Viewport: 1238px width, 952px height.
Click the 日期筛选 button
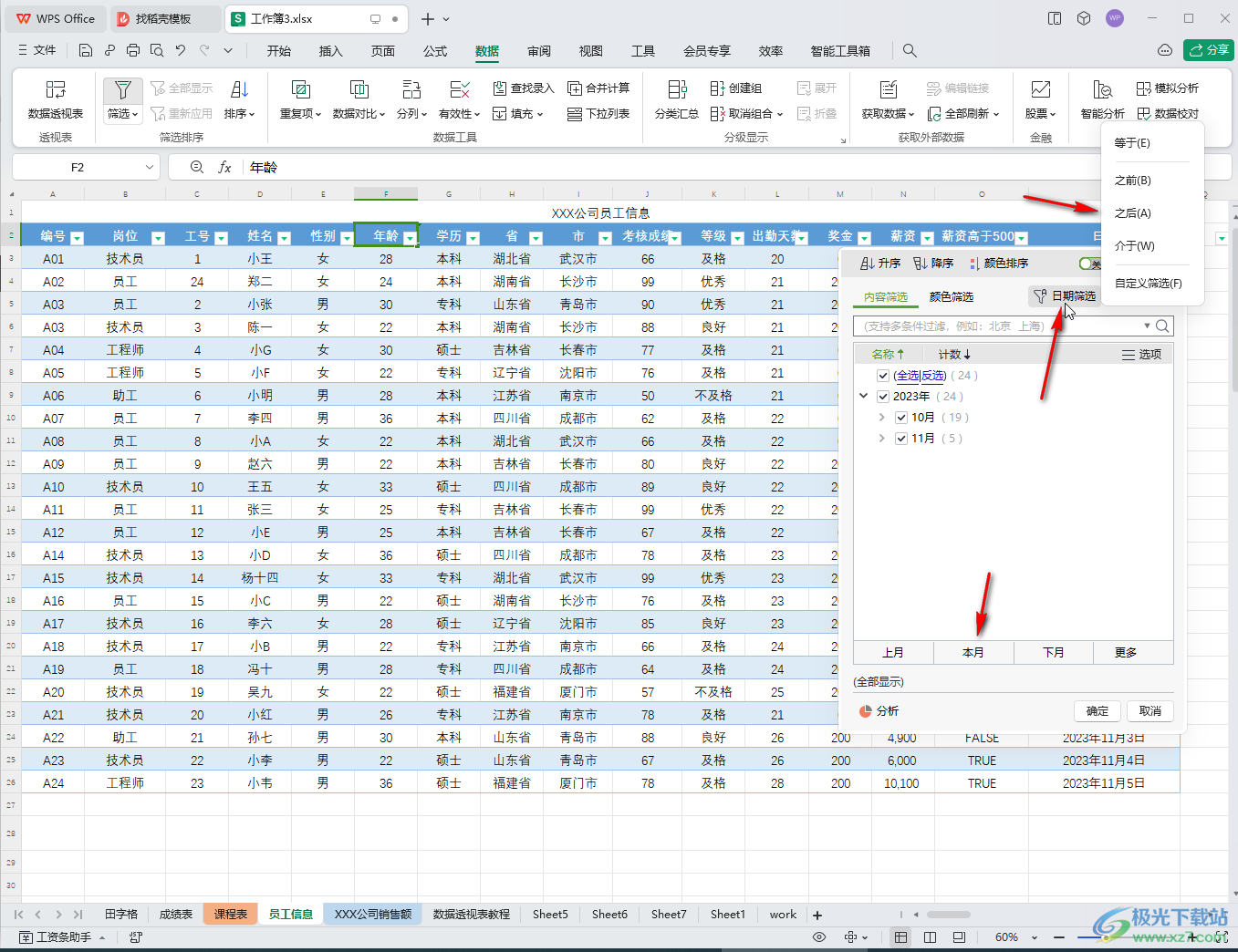click(1064, 296)
